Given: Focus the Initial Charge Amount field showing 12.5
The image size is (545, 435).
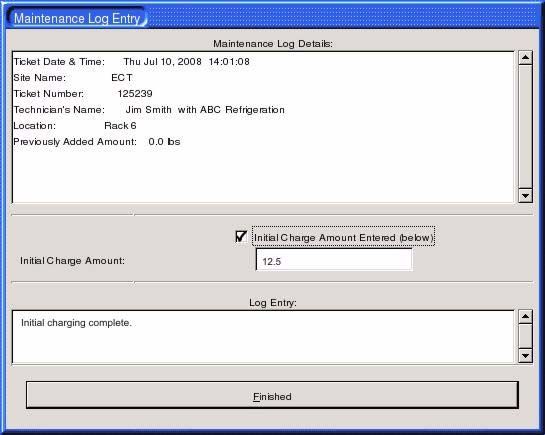Looking at the screenshot, I should (x=334, y=260).
